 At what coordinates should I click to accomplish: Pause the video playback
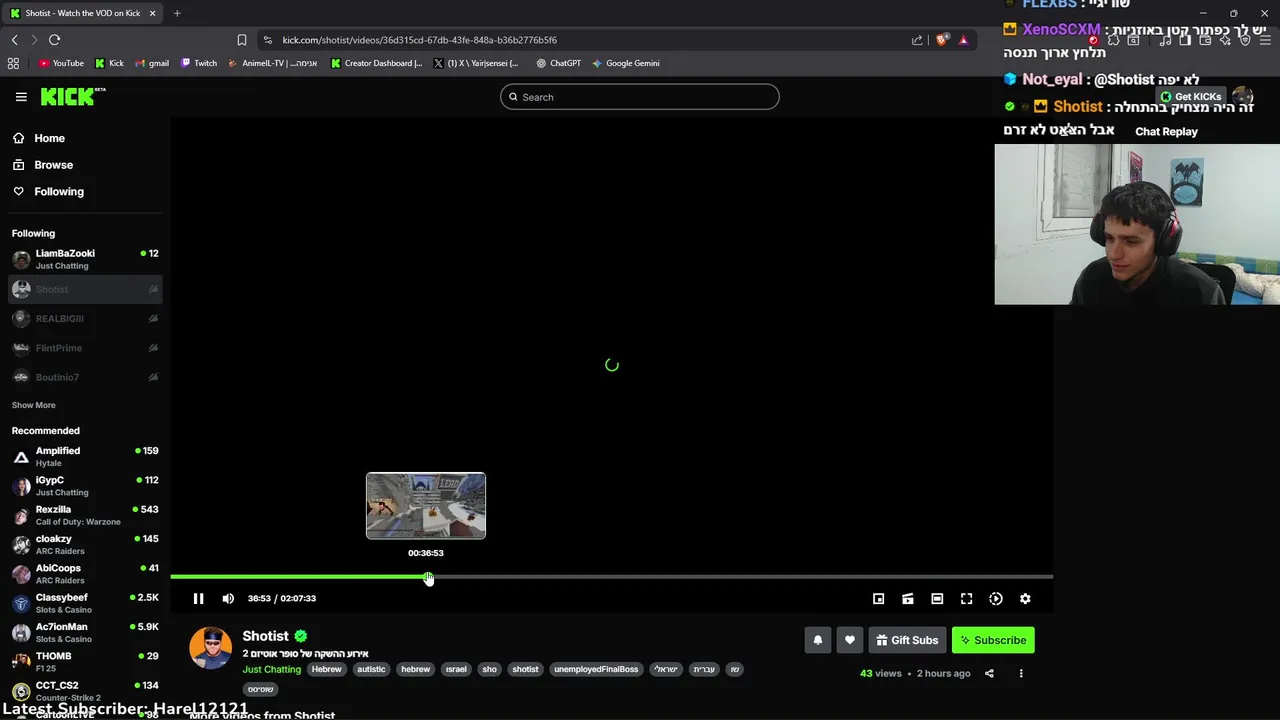coord(198,598)
